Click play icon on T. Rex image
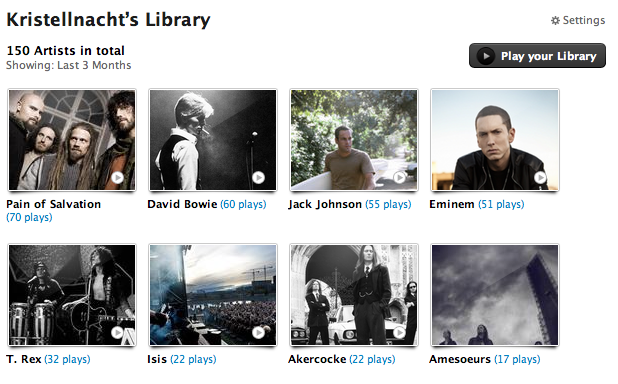Viewport: 618px width, 384px height. point(117,333)
